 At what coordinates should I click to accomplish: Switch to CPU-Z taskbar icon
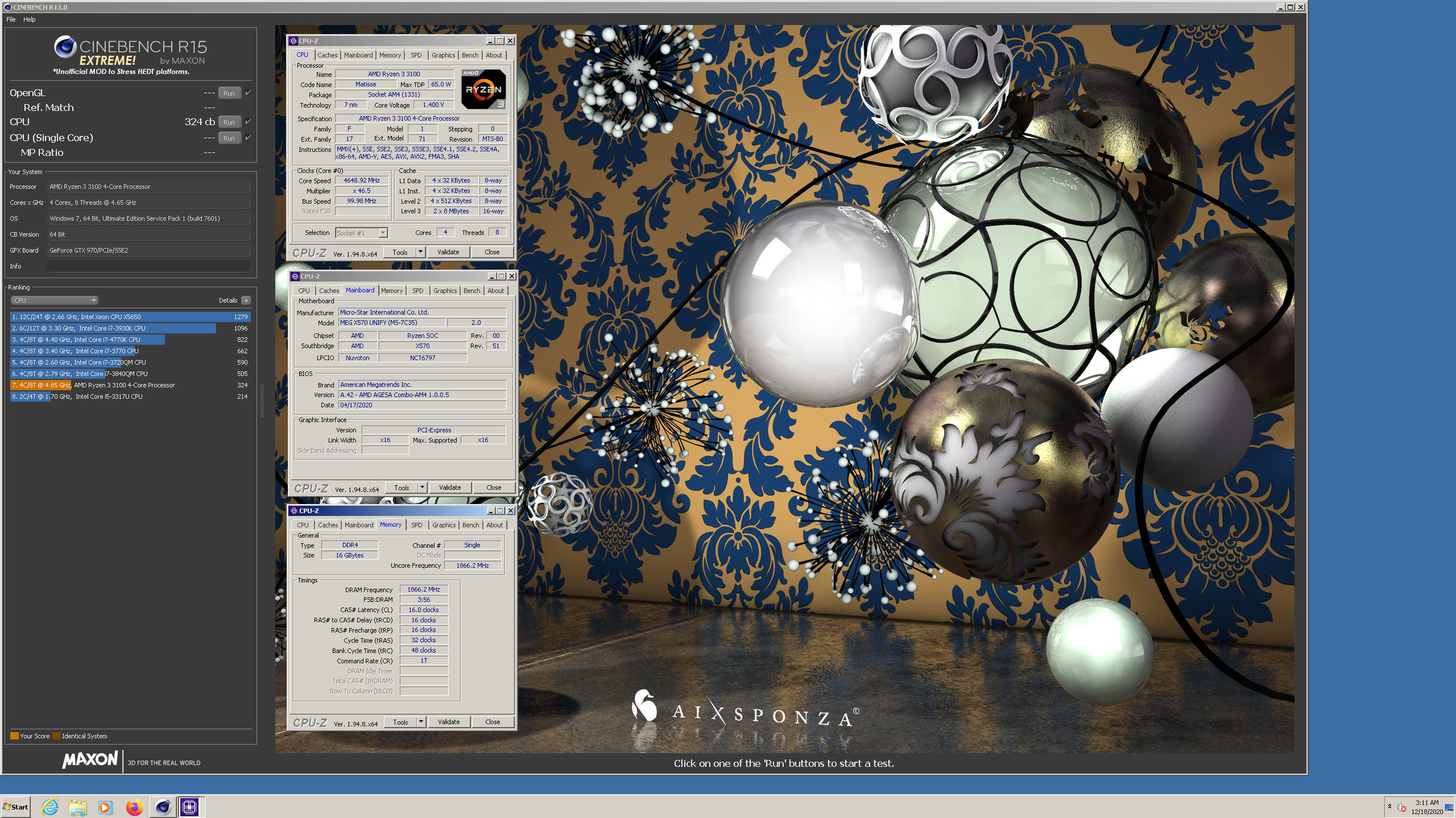[x=189, y=807]
